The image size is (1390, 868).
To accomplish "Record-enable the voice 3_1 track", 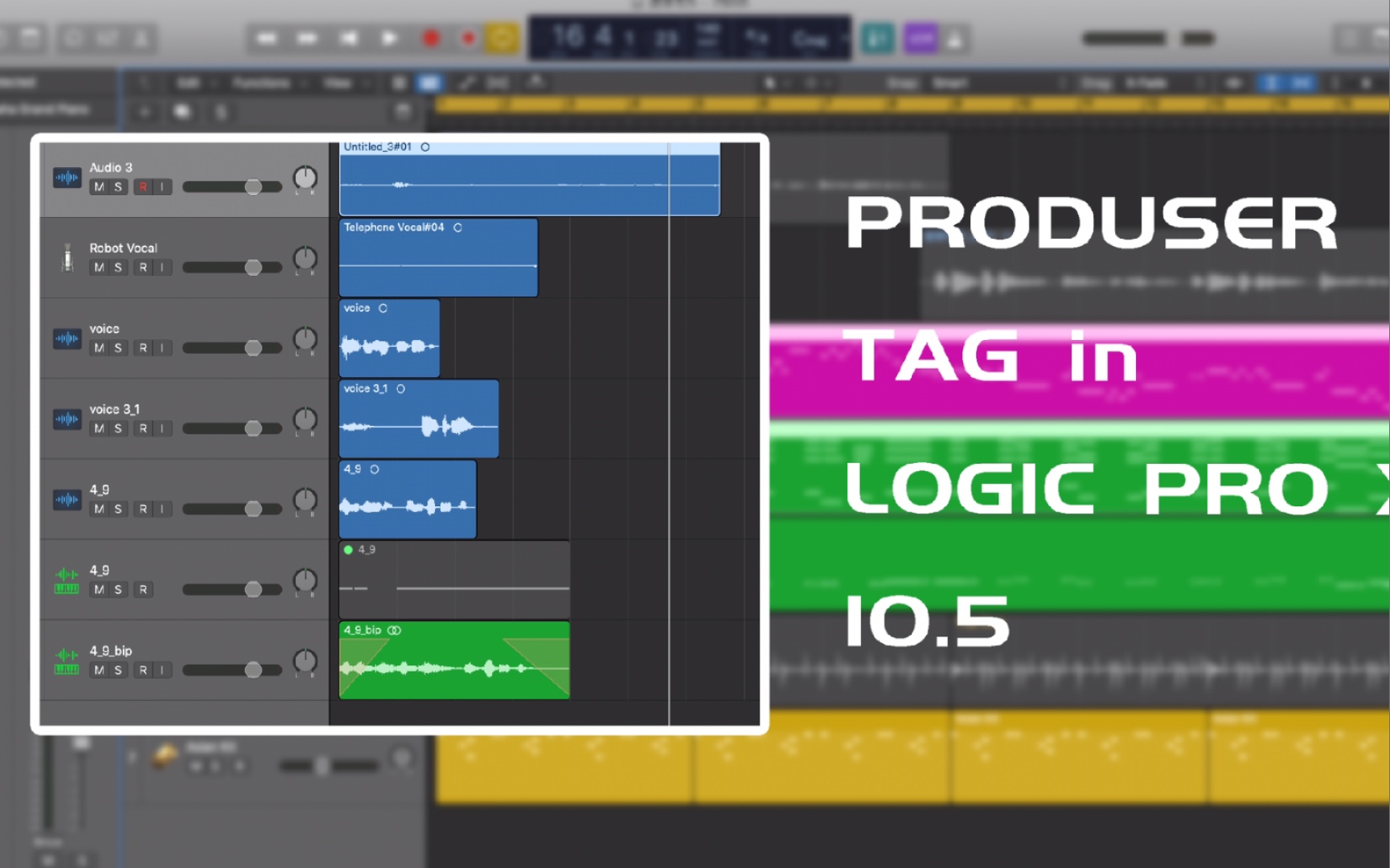I will coord(143,428).
